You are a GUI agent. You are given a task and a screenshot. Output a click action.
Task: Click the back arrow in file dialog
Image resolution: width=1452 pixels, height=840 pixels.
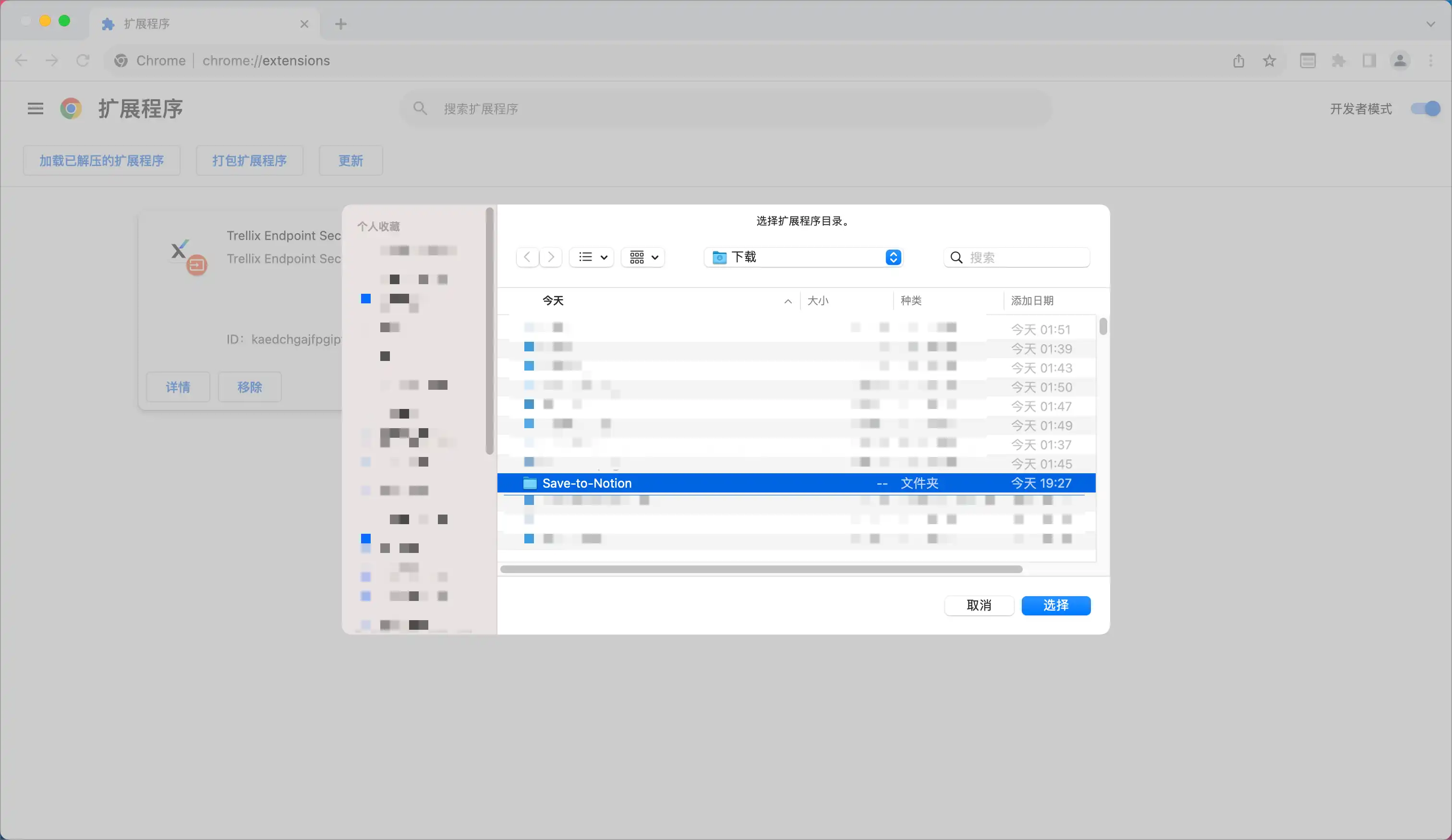(x=527, y=257)
